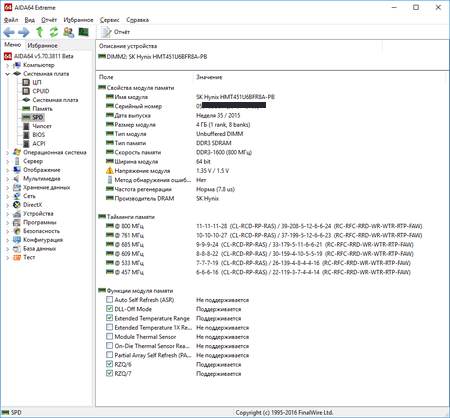The width and height of the screenshot is (450, 418).
Task: Click the Программы tree icon
Action: [x=17, y=222]
